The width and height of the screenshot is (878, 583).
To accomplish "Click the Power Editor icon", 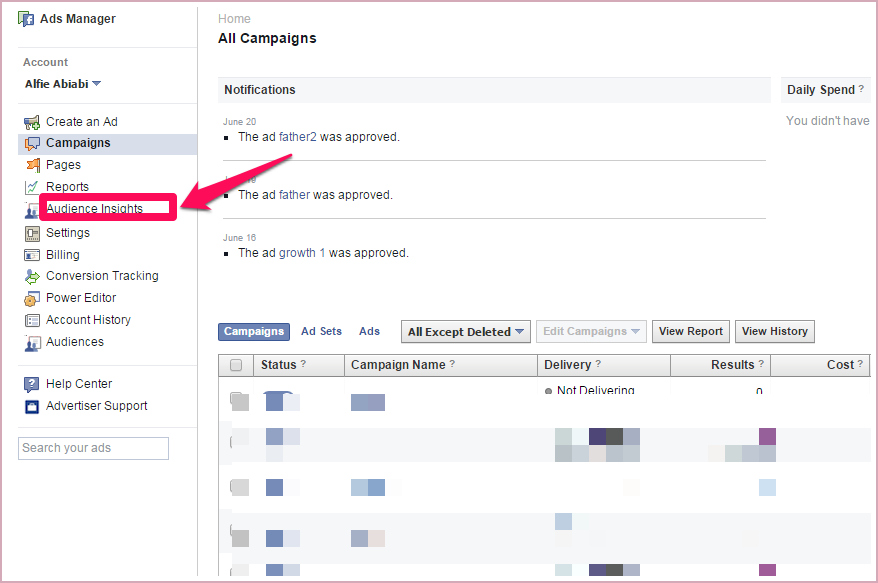I will tap(31, 298).
